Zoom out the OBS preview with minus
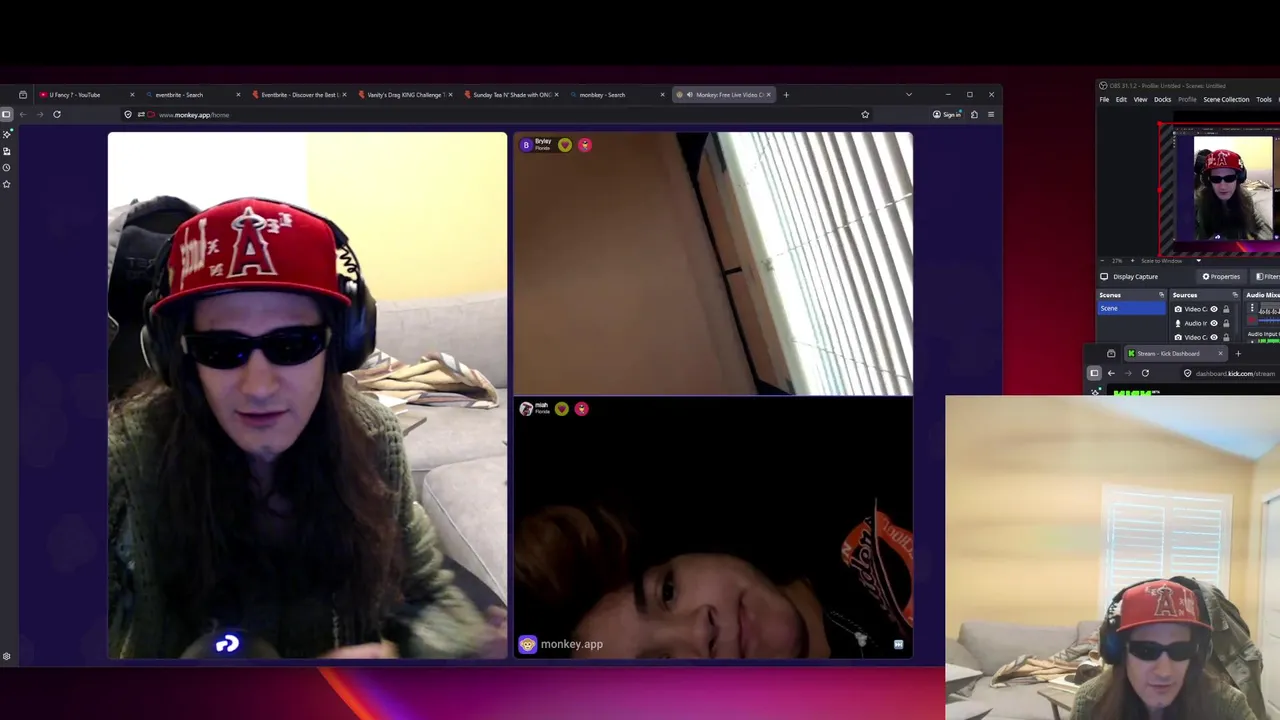This screenshot has width=1280, height=720. point(1104,261)
